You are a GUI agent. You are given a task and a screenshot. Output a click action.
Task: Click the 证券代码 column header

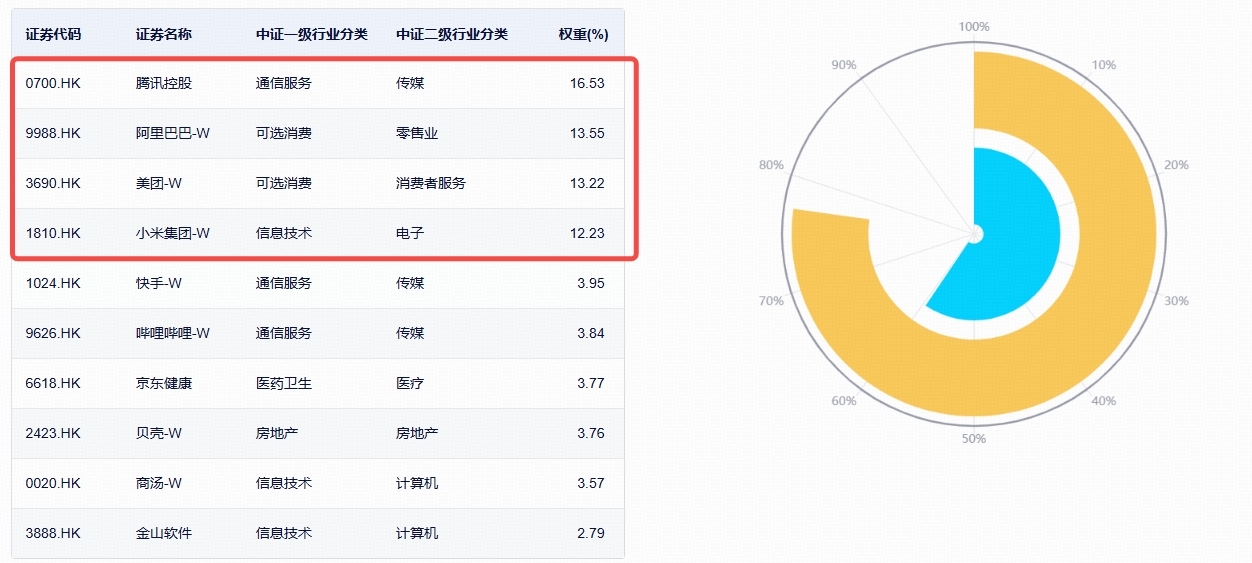(53, 34)
